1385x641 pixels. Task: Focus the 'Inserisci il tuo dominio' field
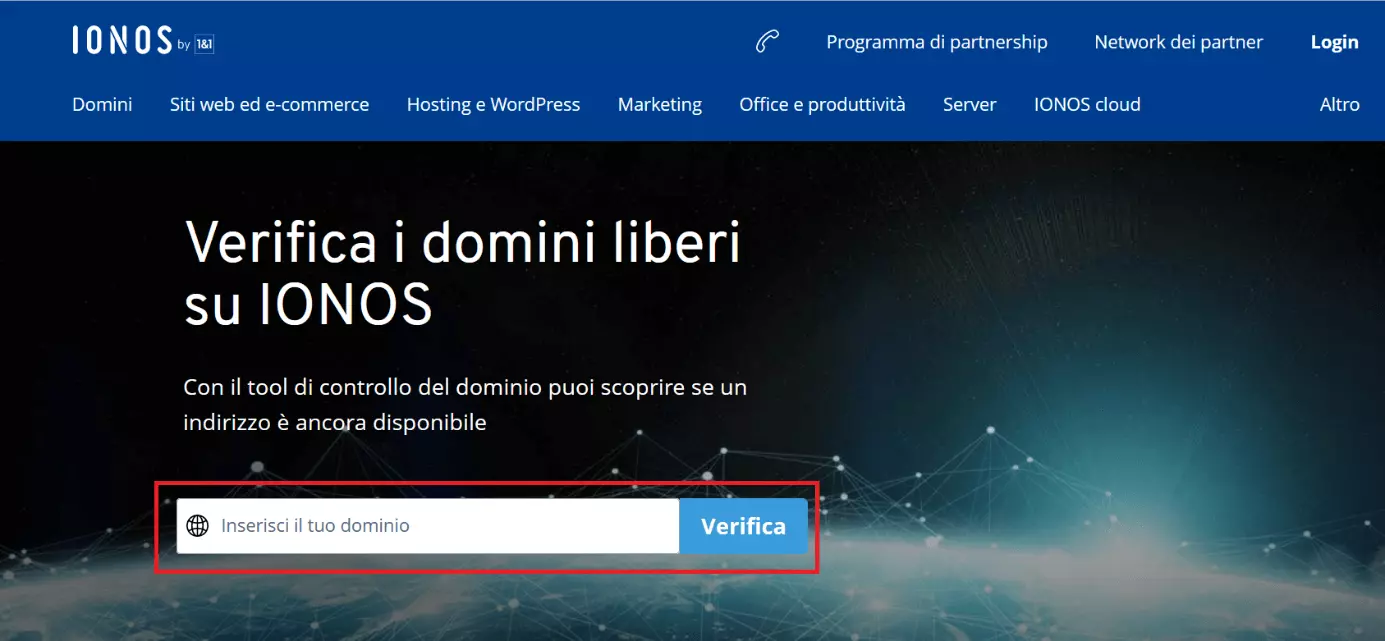click(440, 526)
